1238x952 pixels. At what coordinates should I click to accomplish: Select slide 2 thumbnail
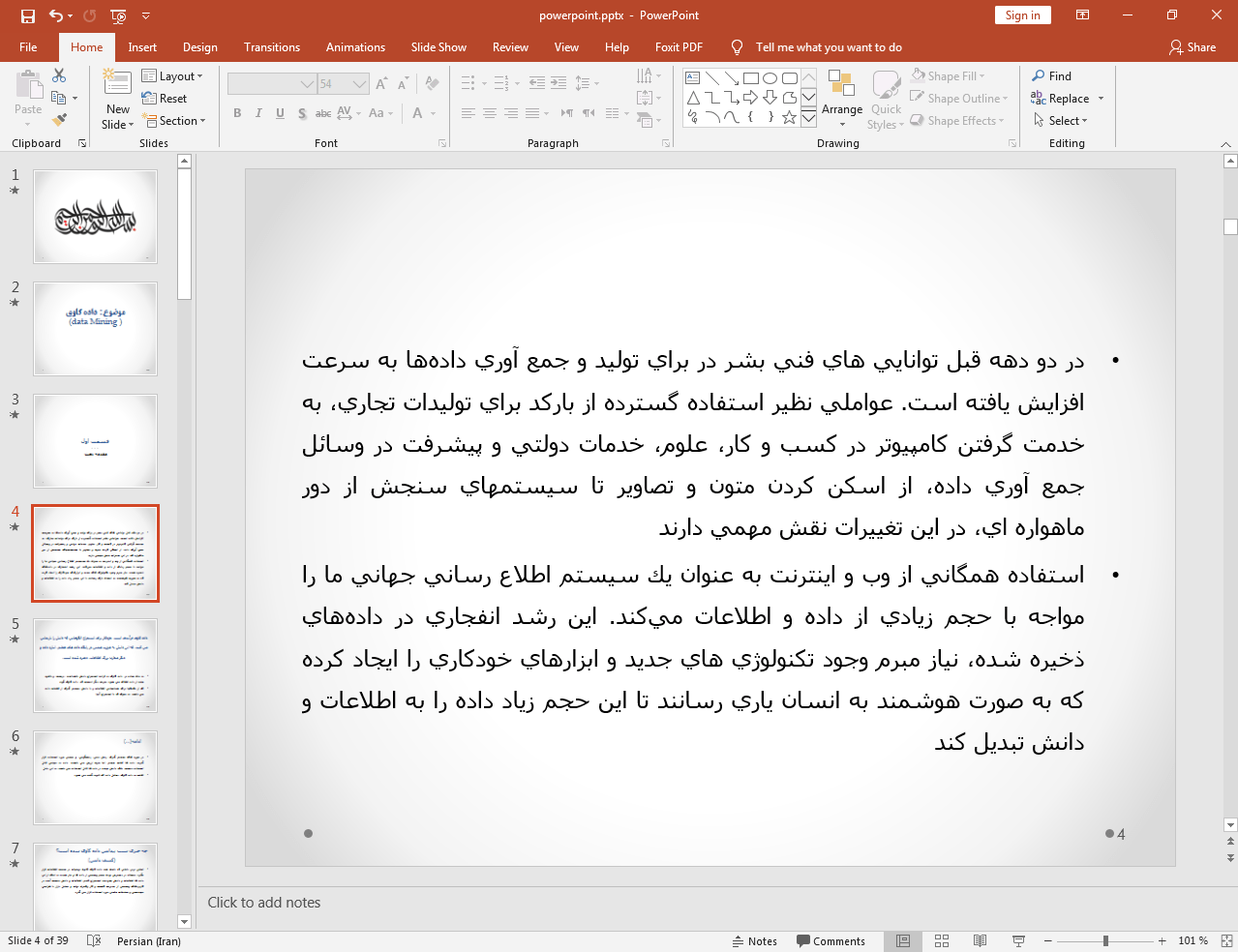(x=95, y=329)
